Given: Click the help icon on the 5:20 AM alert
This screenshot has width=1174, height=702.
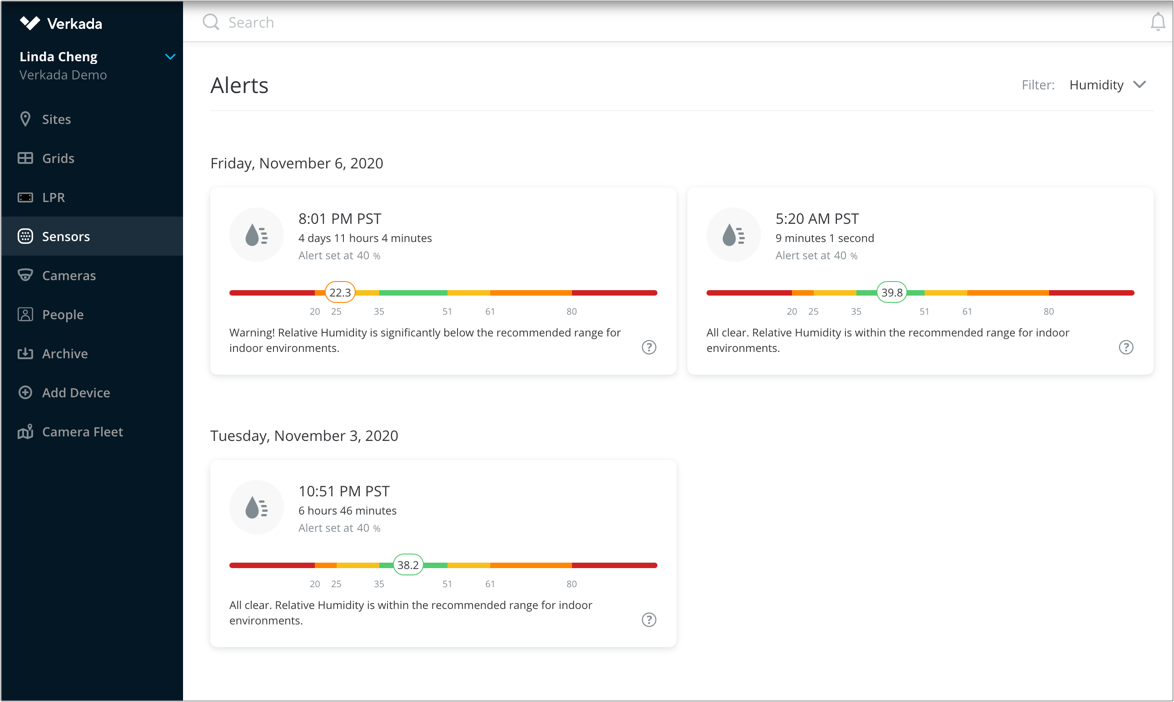Looking at the screenshot, I should click(x=1126, y=347).
